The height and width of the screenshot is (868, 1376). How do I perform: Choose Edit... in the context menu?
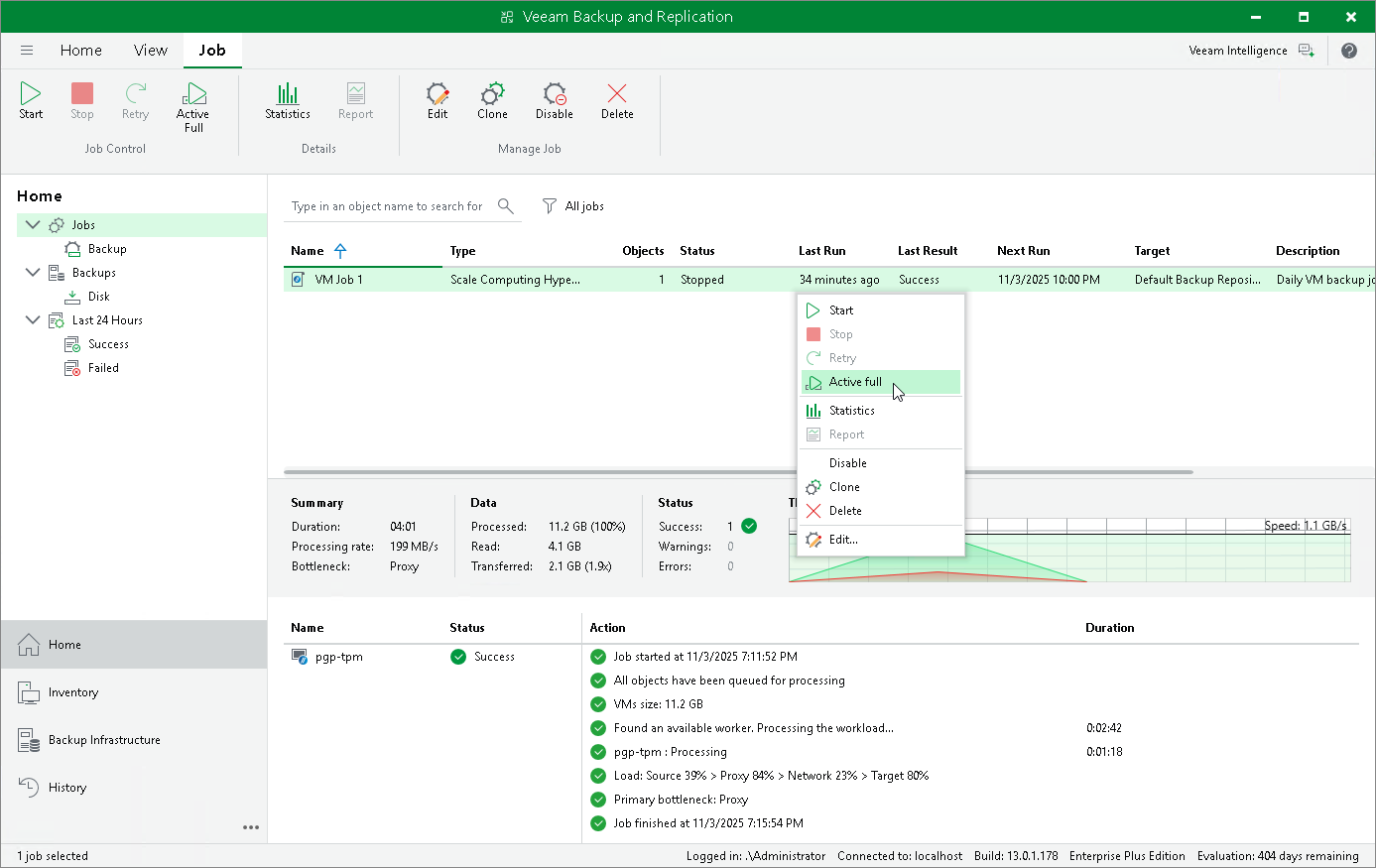click(881, 540)
